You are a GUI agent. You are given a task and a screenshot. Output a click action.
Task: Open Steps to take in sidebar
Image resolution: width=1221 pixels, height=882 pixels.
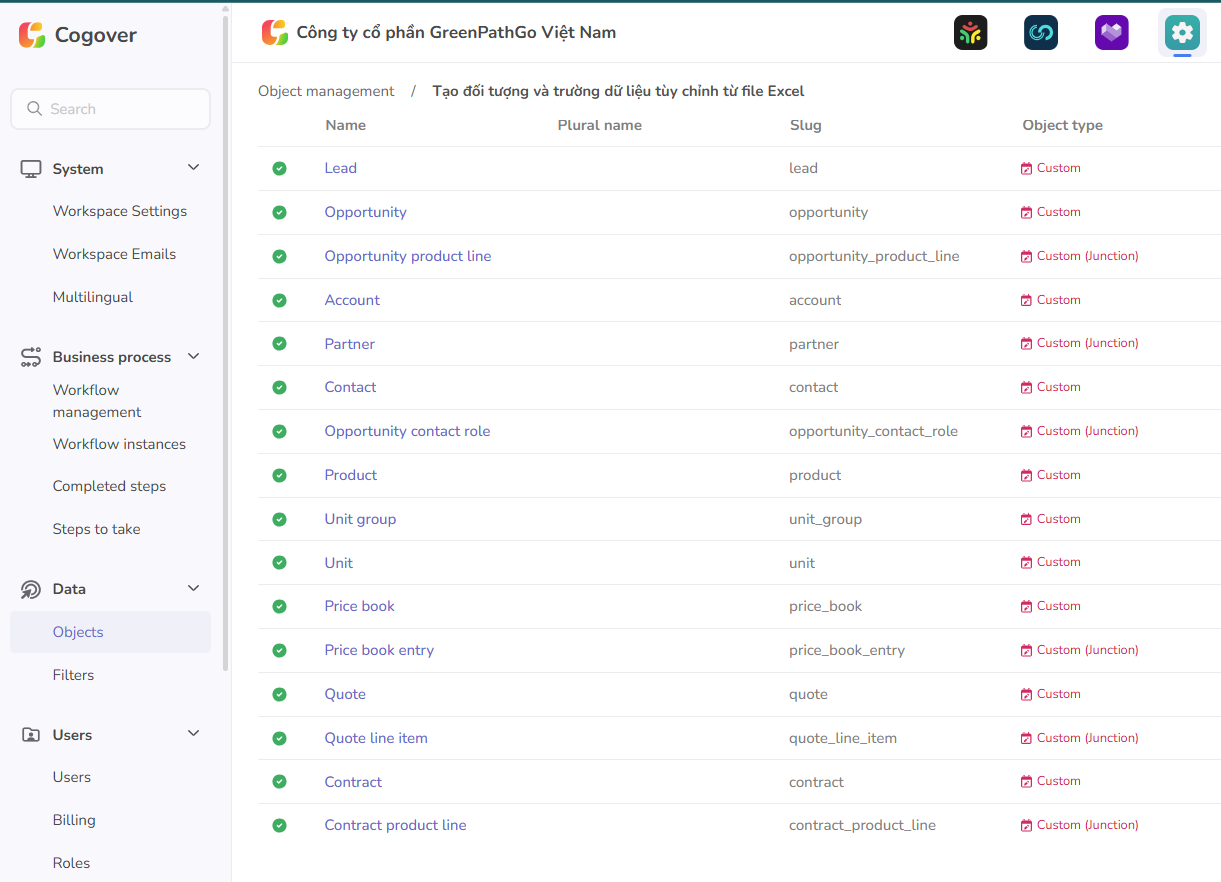[x=96, y=529]
